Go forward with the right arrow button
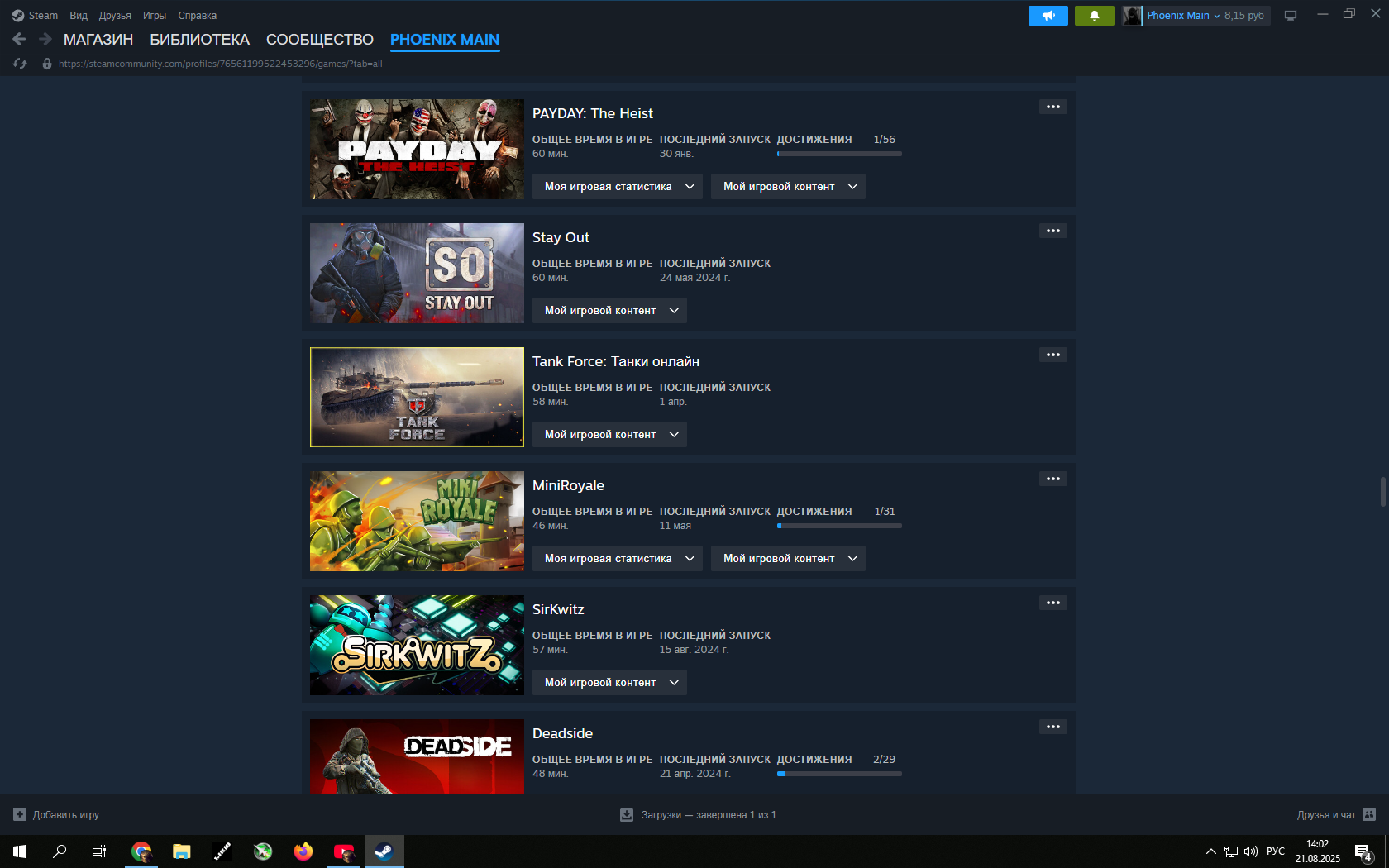Viewport: 1389px width, 868px height. pyautogui.click(x=45, y=39)
